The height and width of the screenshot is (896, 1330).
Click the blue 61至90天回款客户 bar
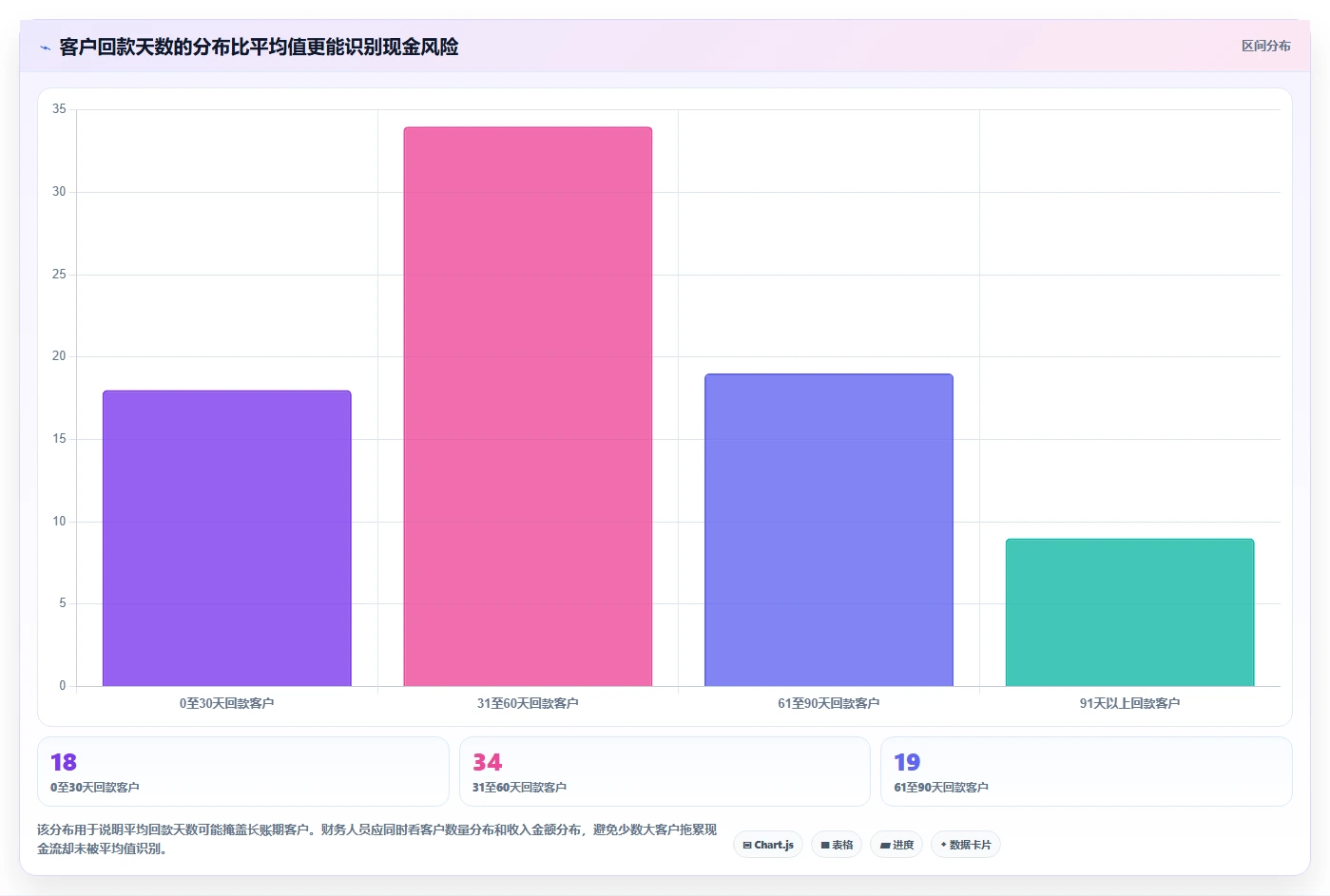[x=829, y=530]
